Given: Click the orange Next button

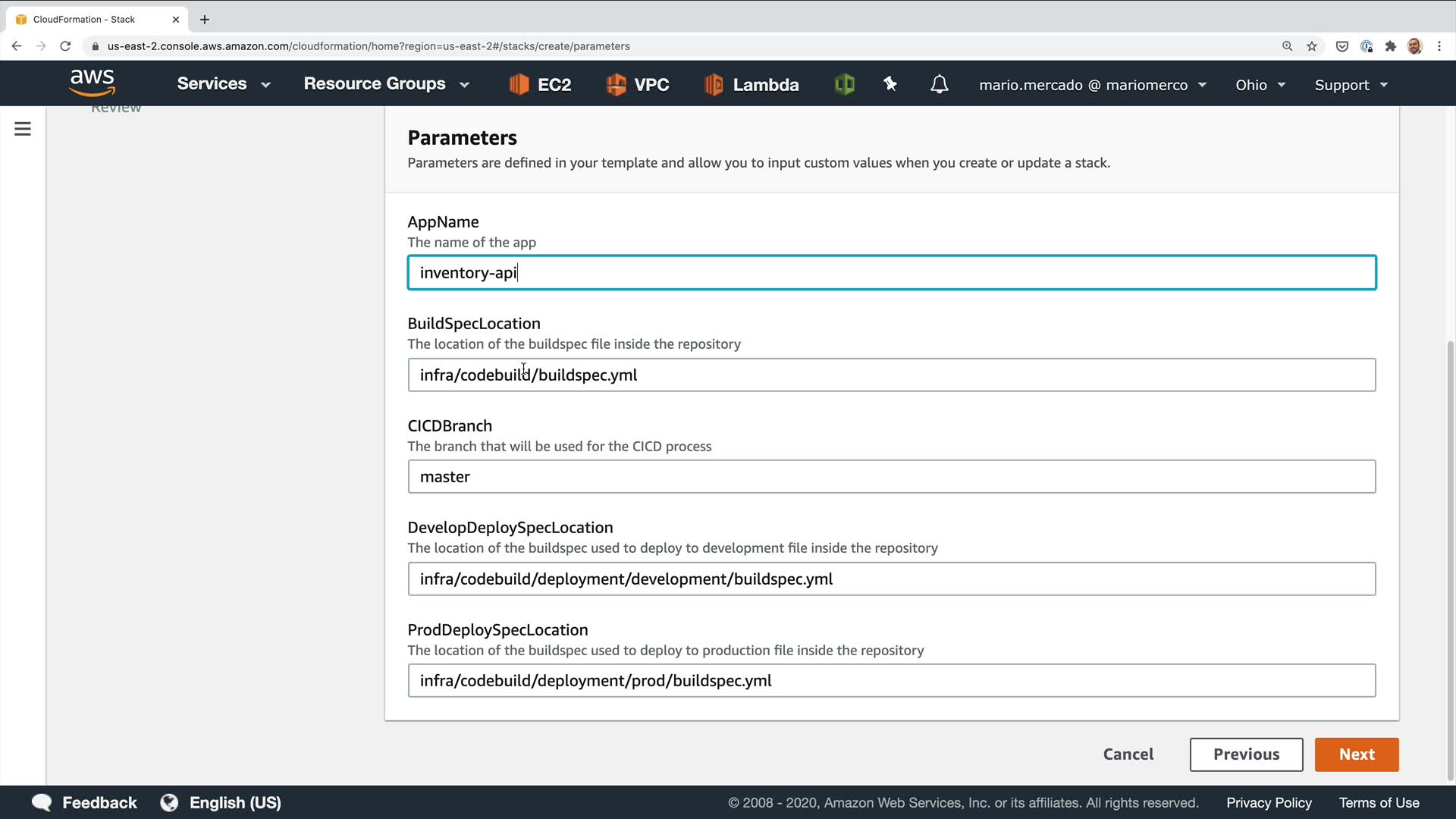Looking at the screenshot, I should tap(1356, 755).
